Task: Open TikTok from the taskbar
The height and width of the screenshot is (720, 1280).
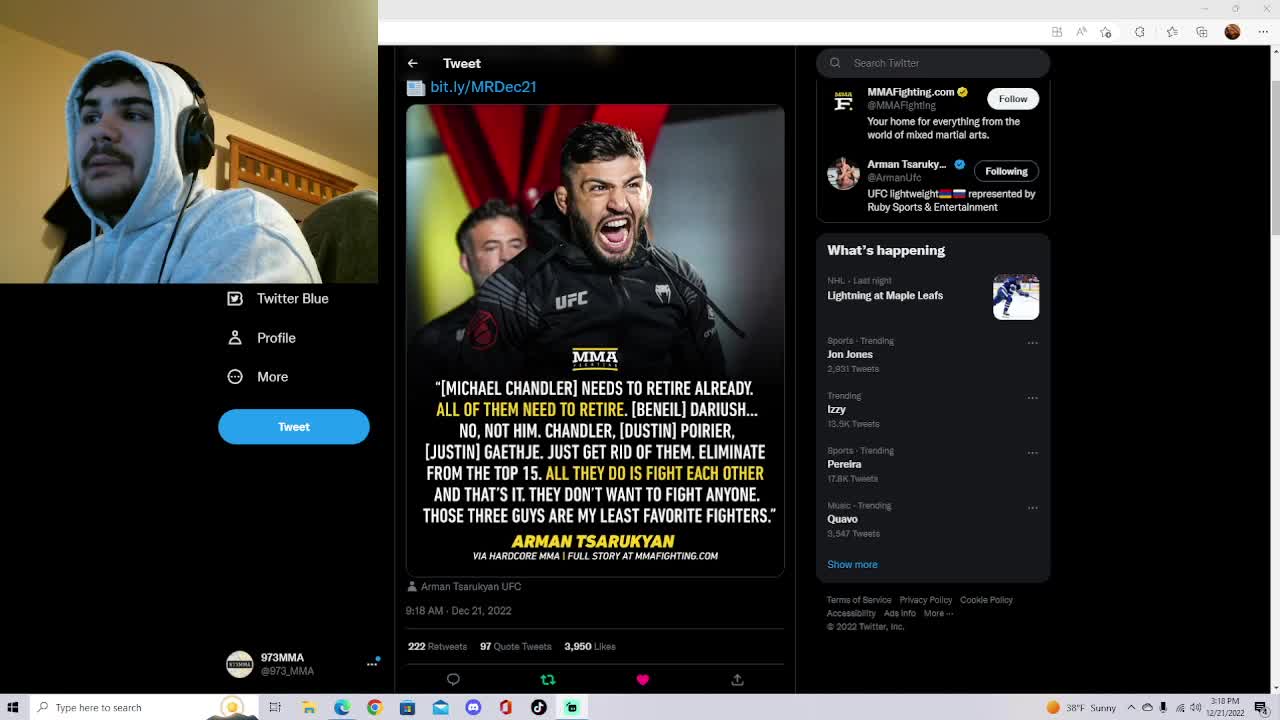Action: point(538,708)
